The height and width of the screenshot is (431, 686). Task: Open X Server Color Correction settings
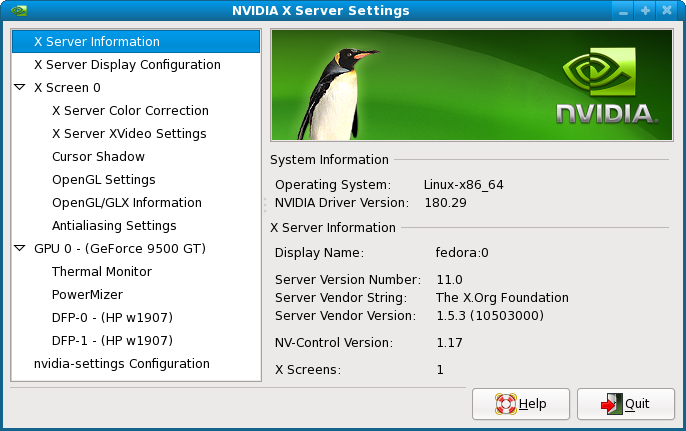click(x=130, y=111)
